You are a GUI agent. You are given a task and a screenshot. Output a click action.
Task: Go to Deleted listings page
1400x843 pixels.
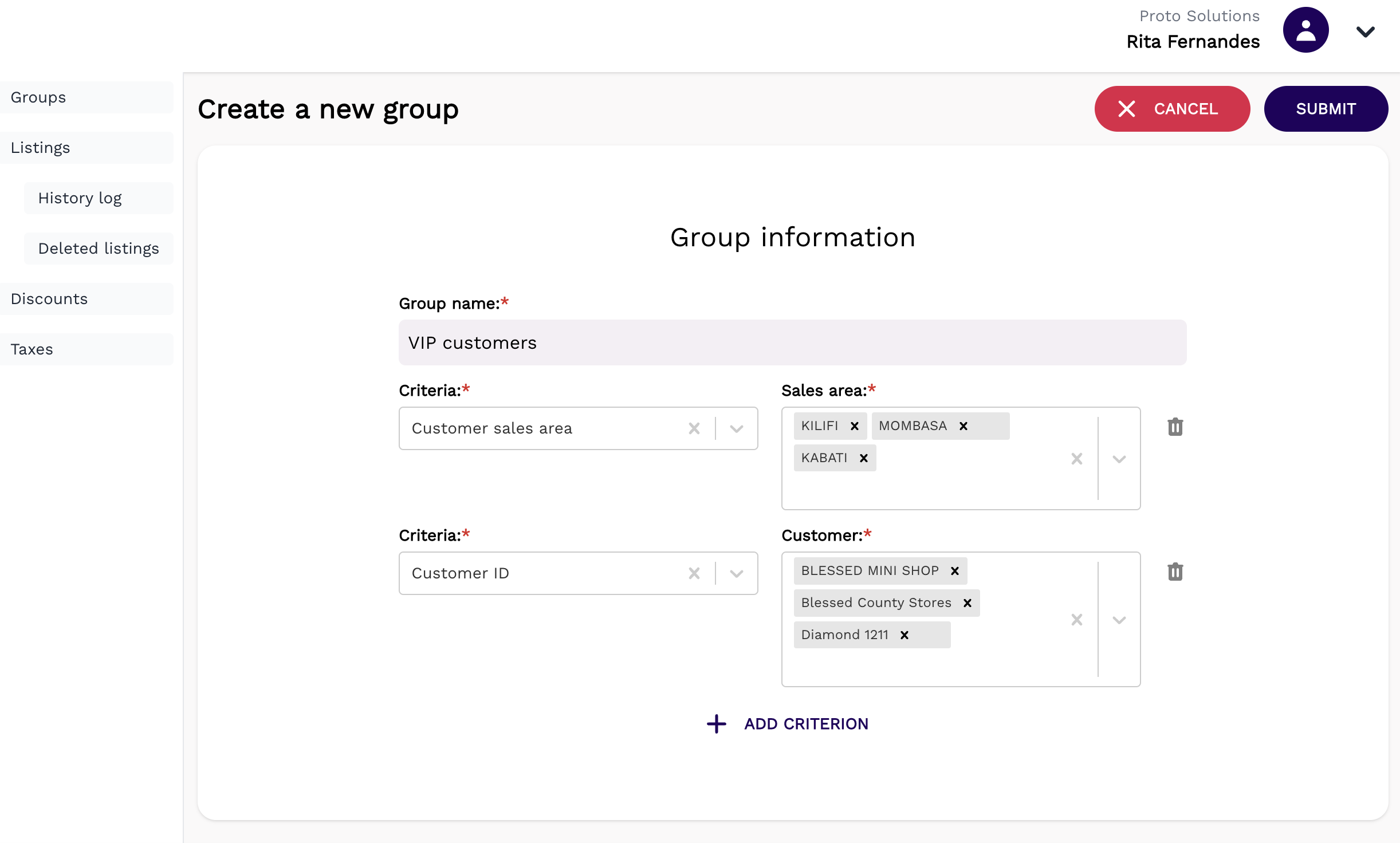click(99, 249)
